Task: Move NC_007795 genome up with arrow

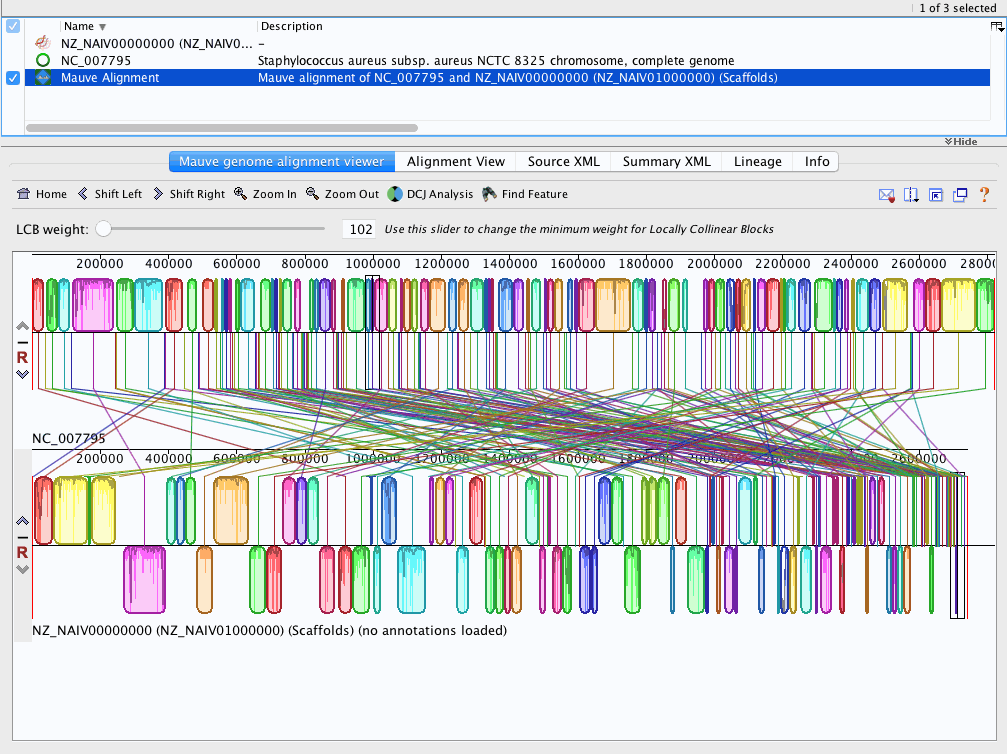Action: click(22, 326)
